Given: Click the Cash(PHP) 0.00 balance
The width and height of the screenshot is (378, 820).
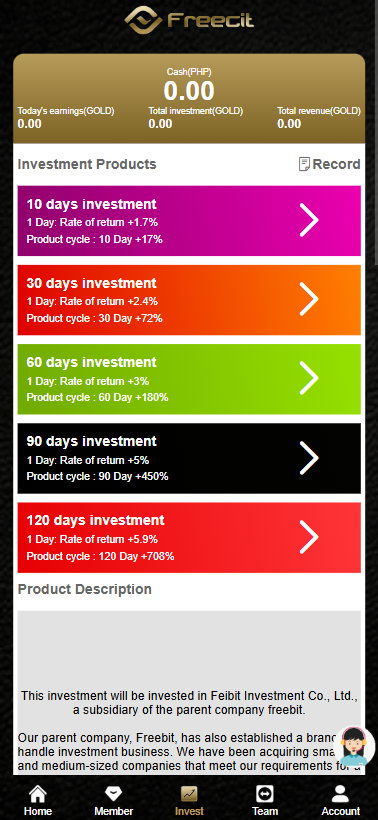Looking at the screenshot, I should click(189, 90).
